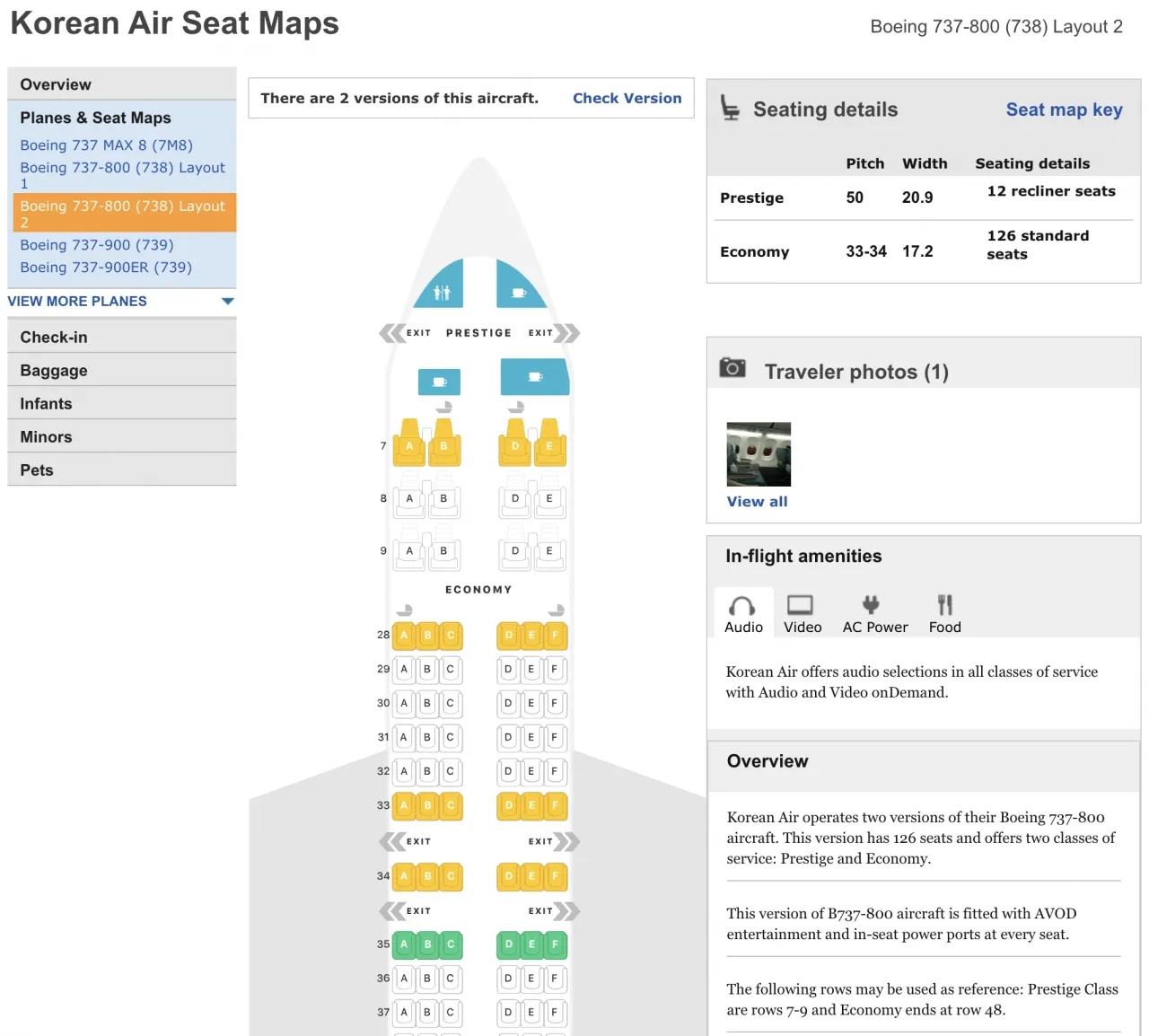This screenshot has height=1036, width=1149.
Task: Open Infants section in sidebar
Action: point(122,404)
